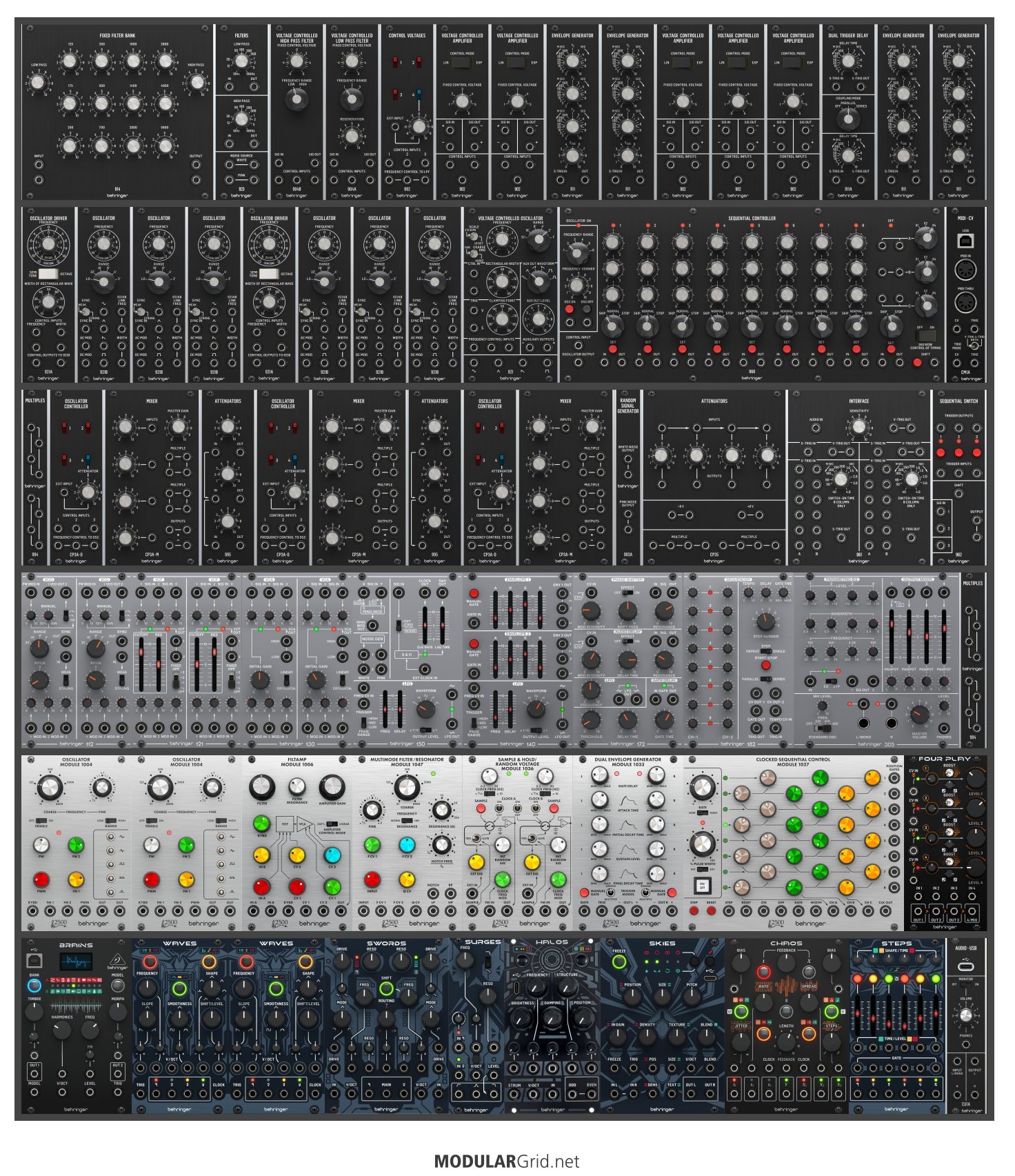Click the green Freeze button on Skies
This screenshot has width=1015, height=1176.
point(619,961)
